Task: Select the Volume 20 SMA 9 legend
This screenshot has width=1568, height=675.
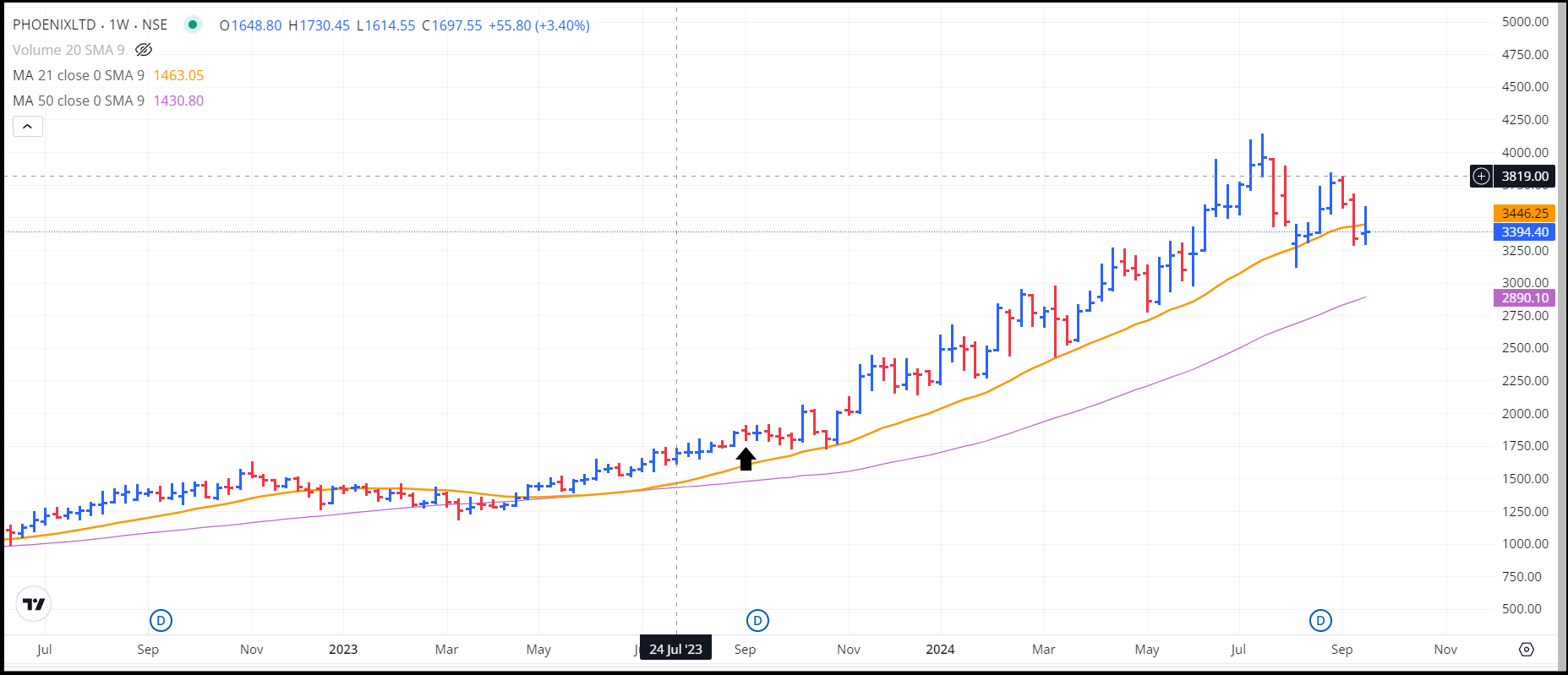Action: pos(68,50)
